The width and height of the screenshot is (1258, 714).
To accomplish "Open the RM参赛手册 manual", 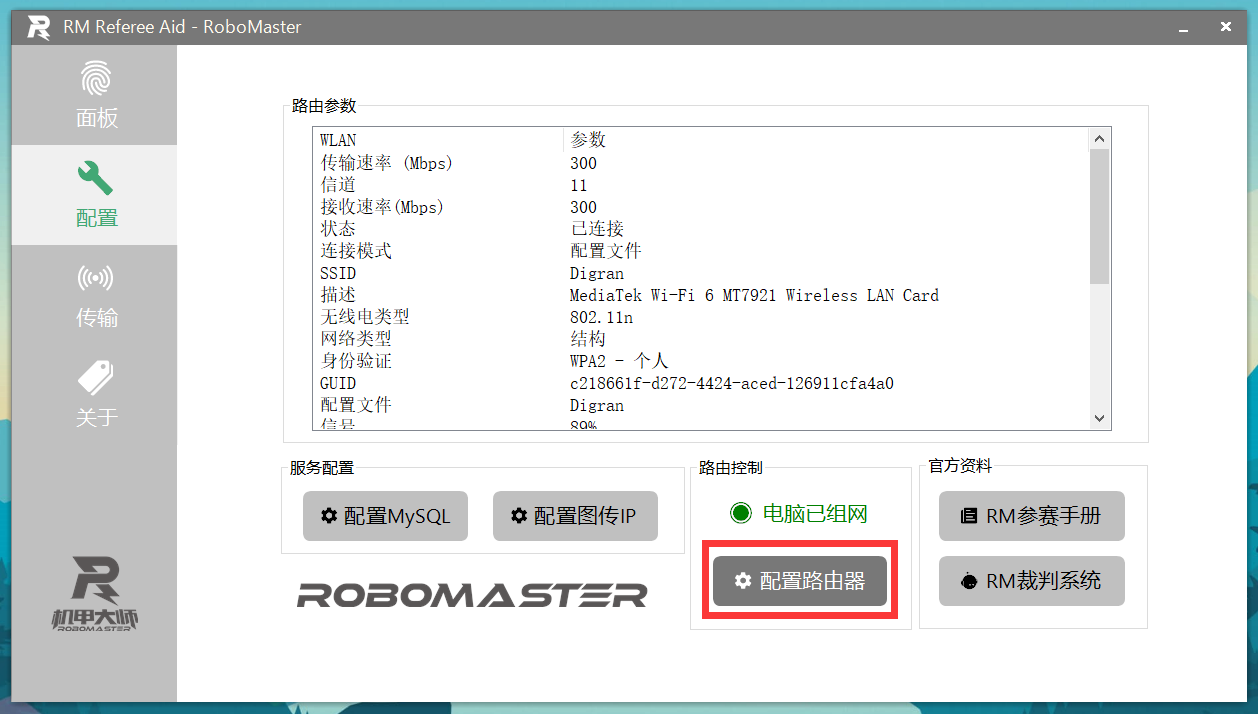I will pos(1032,516).
